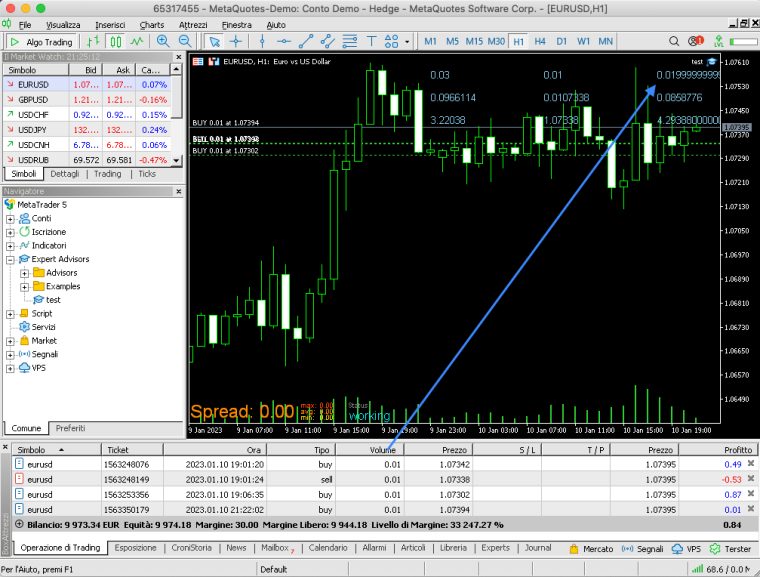The height and width of the screenshot is (577, 760).
Task: Open the Inserisci menu
Action: coord(110,25)
